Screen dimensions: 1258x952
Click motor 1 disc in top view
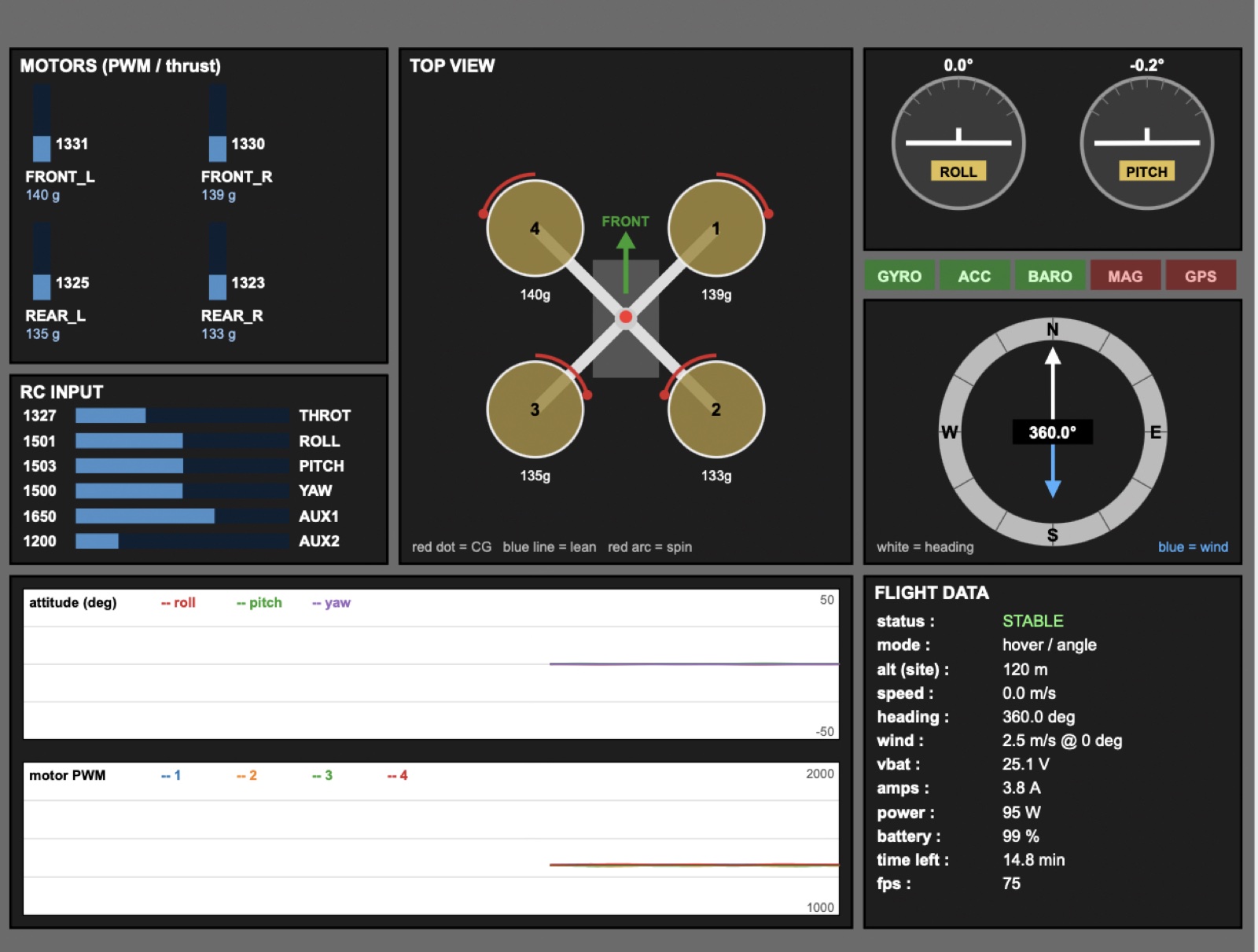(716, 228)
